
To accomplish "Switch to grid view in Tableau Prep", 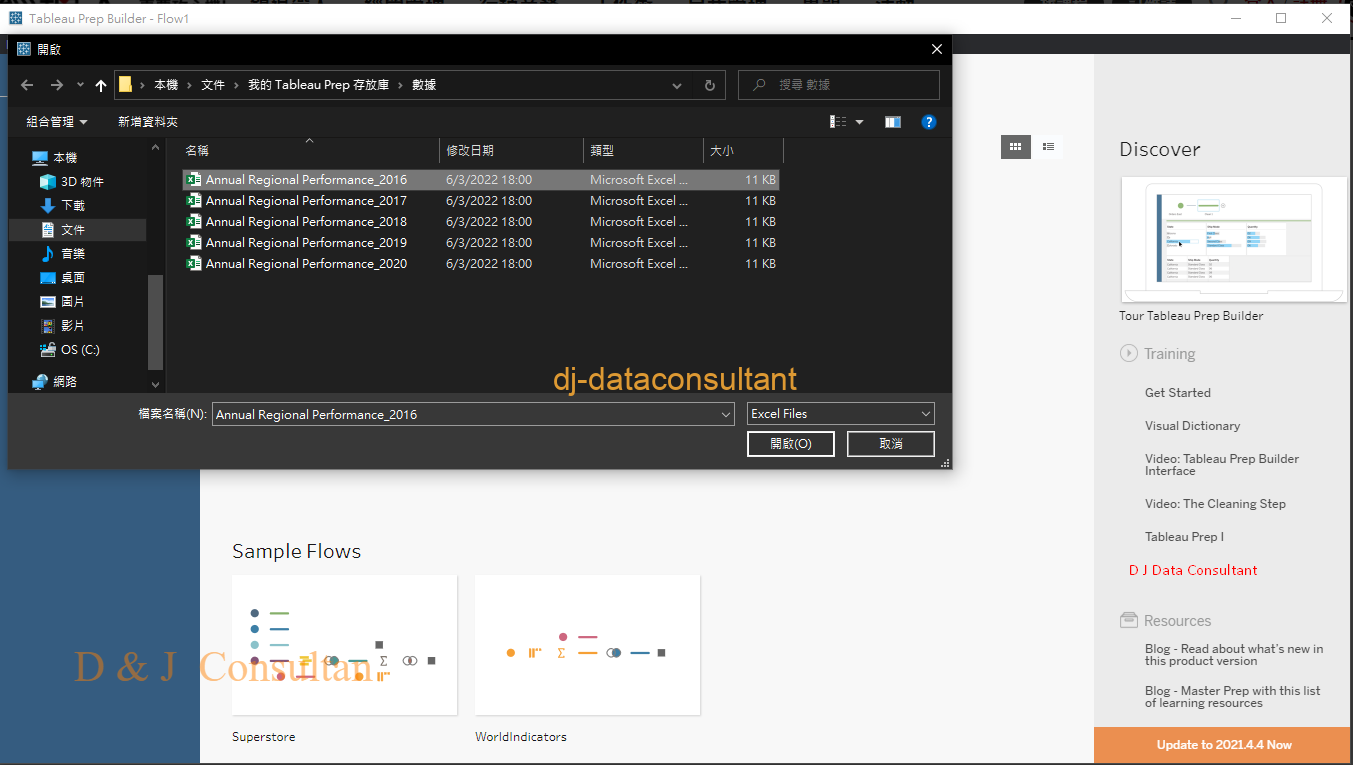I will (1015, 147).
